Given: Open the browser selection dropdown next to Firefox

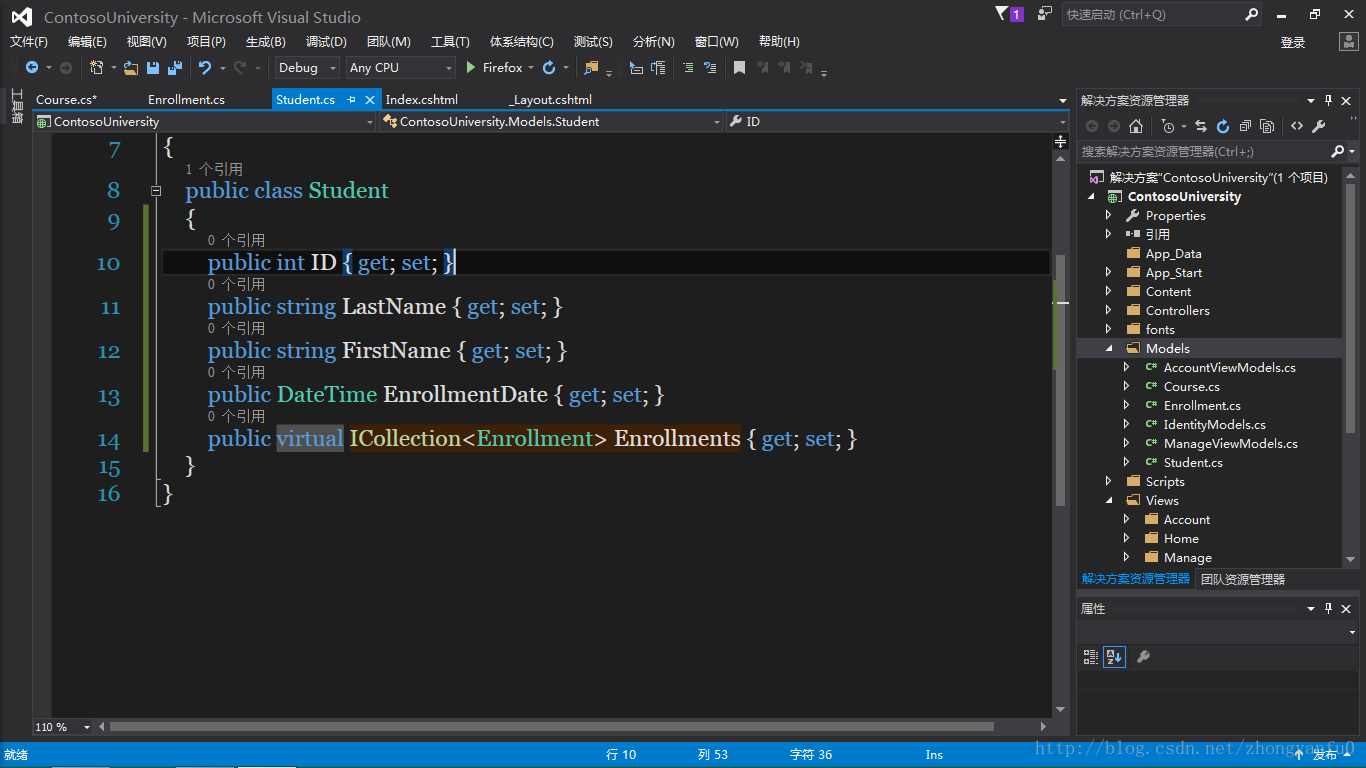Looking at the screenshot, I should [x=531, y=68].
